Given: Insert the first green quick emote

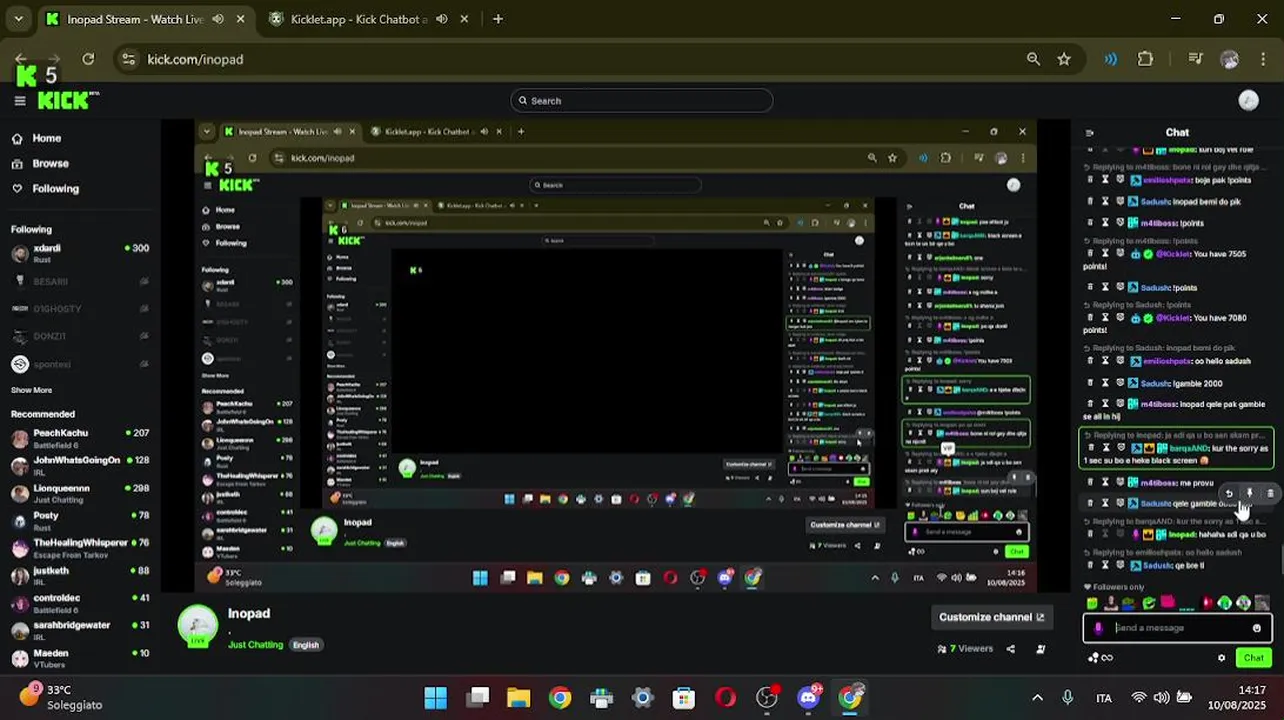Looking at the screenshot, I should click(1092, 603).
